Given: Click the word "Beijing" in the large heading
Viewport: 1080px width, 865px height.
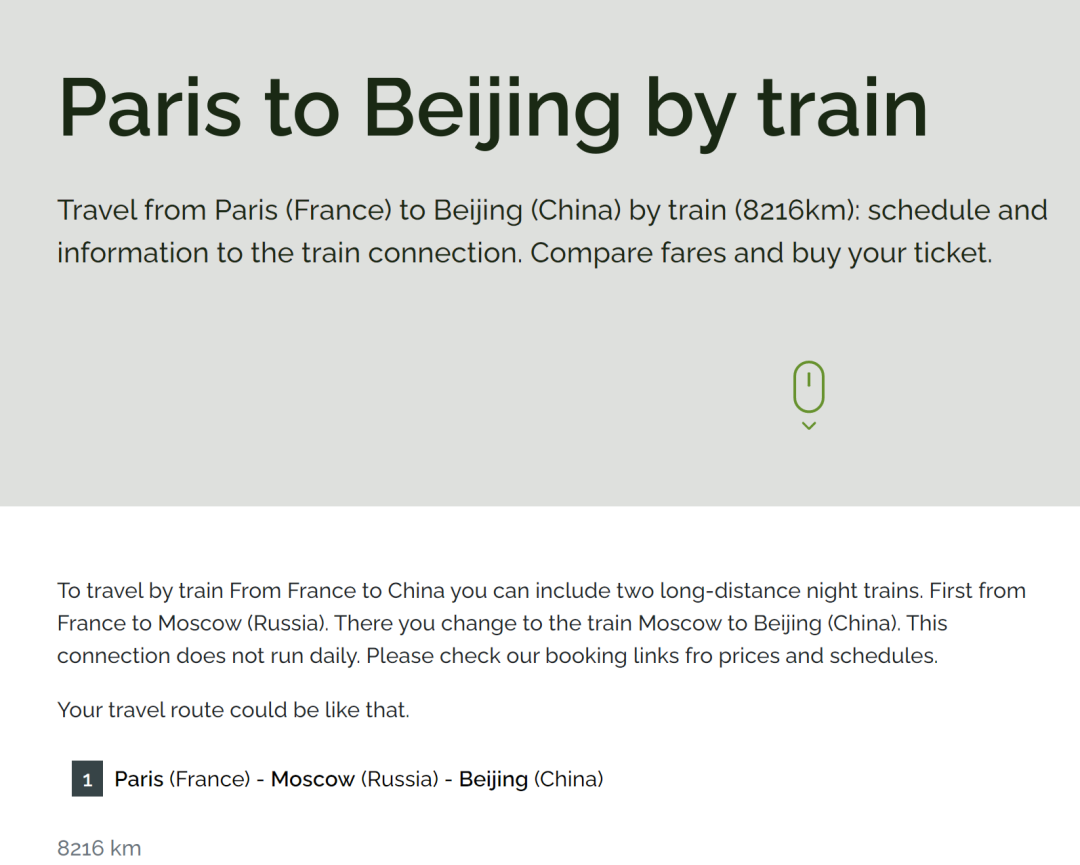Looking at the screenshot, I should (x=492, y=106).
